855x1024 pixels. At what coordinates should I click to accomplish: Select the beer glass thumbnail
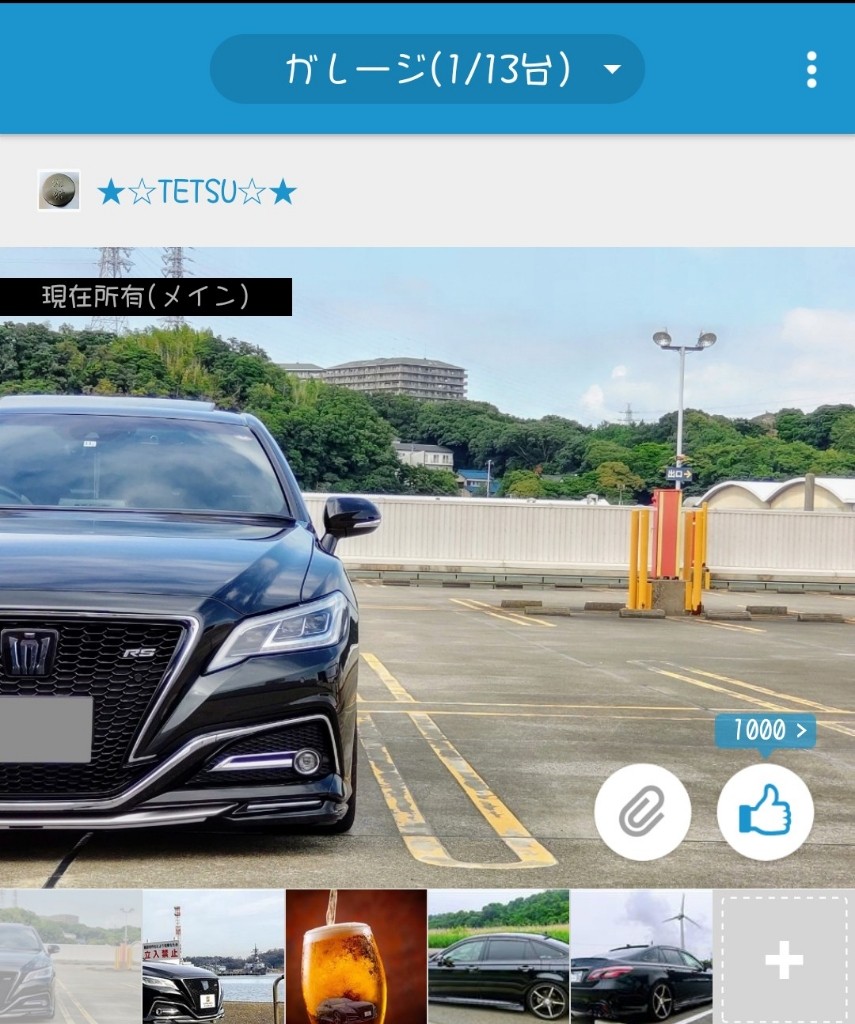click(x=356, y=956)
